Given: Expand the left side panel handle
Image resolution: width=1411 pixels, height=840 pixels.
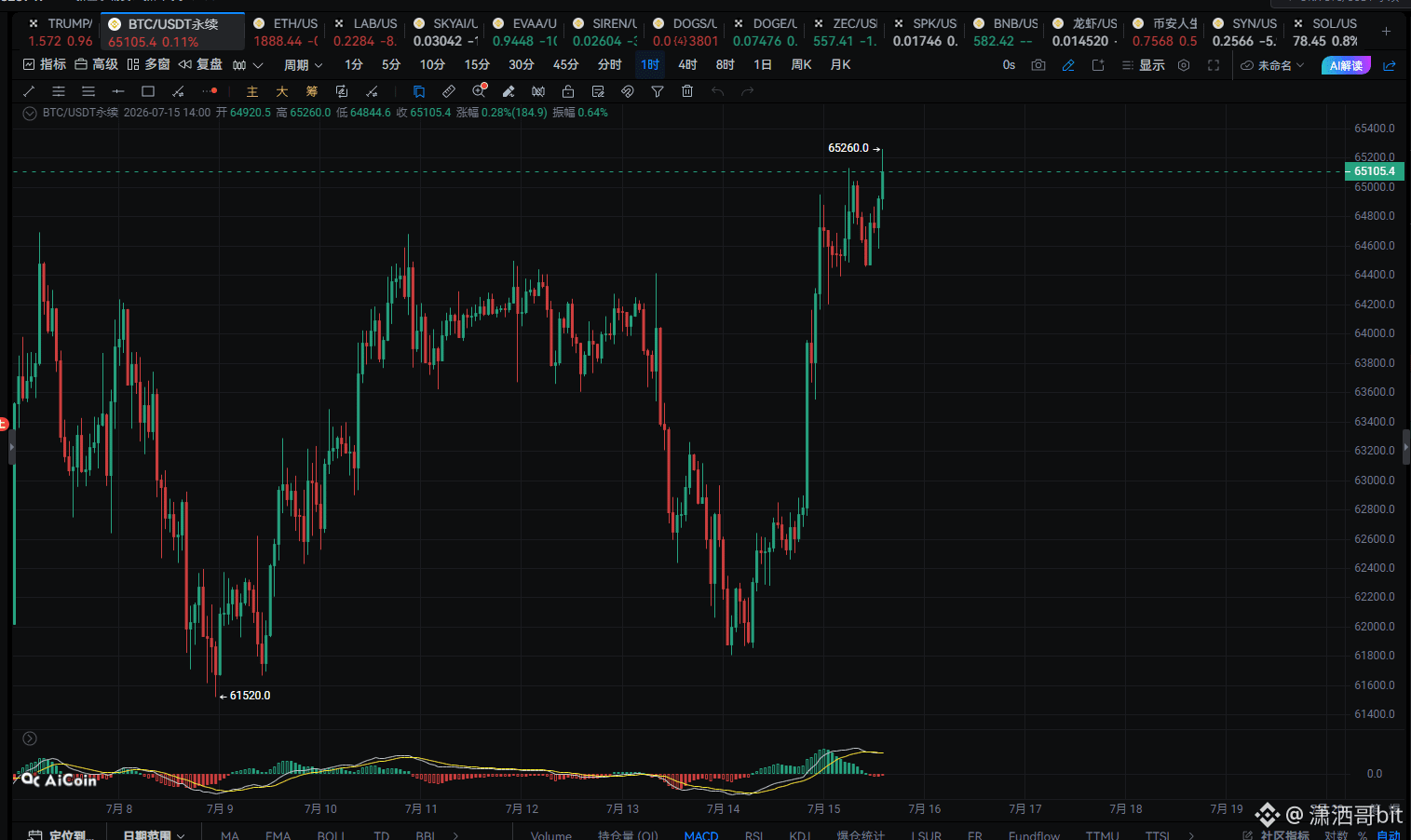Looking at the screenshot, I should [x=11, y=448].
